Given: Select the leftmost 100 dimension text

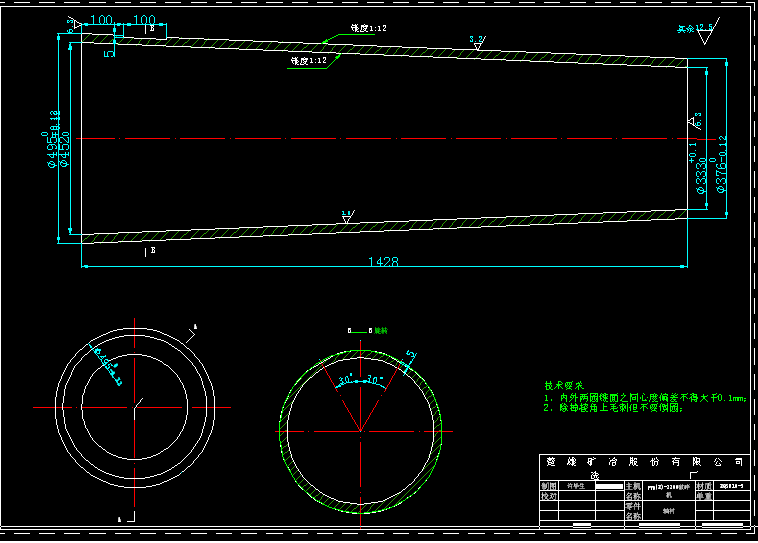Looking at the screenshot, I should [x=101, y=20].
